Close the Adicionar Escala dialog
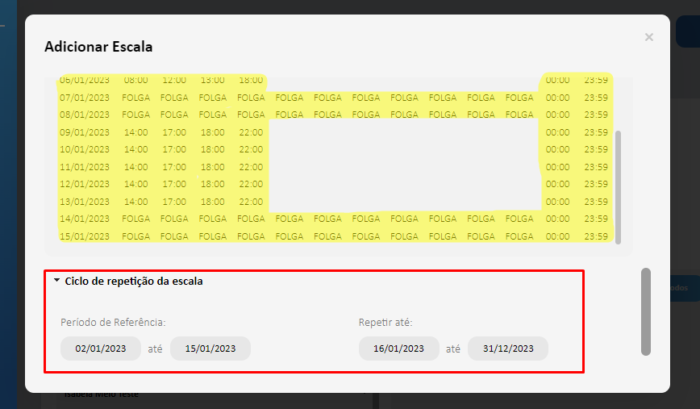The height and width of the screenshot is (409, 700). pos(649,37)
